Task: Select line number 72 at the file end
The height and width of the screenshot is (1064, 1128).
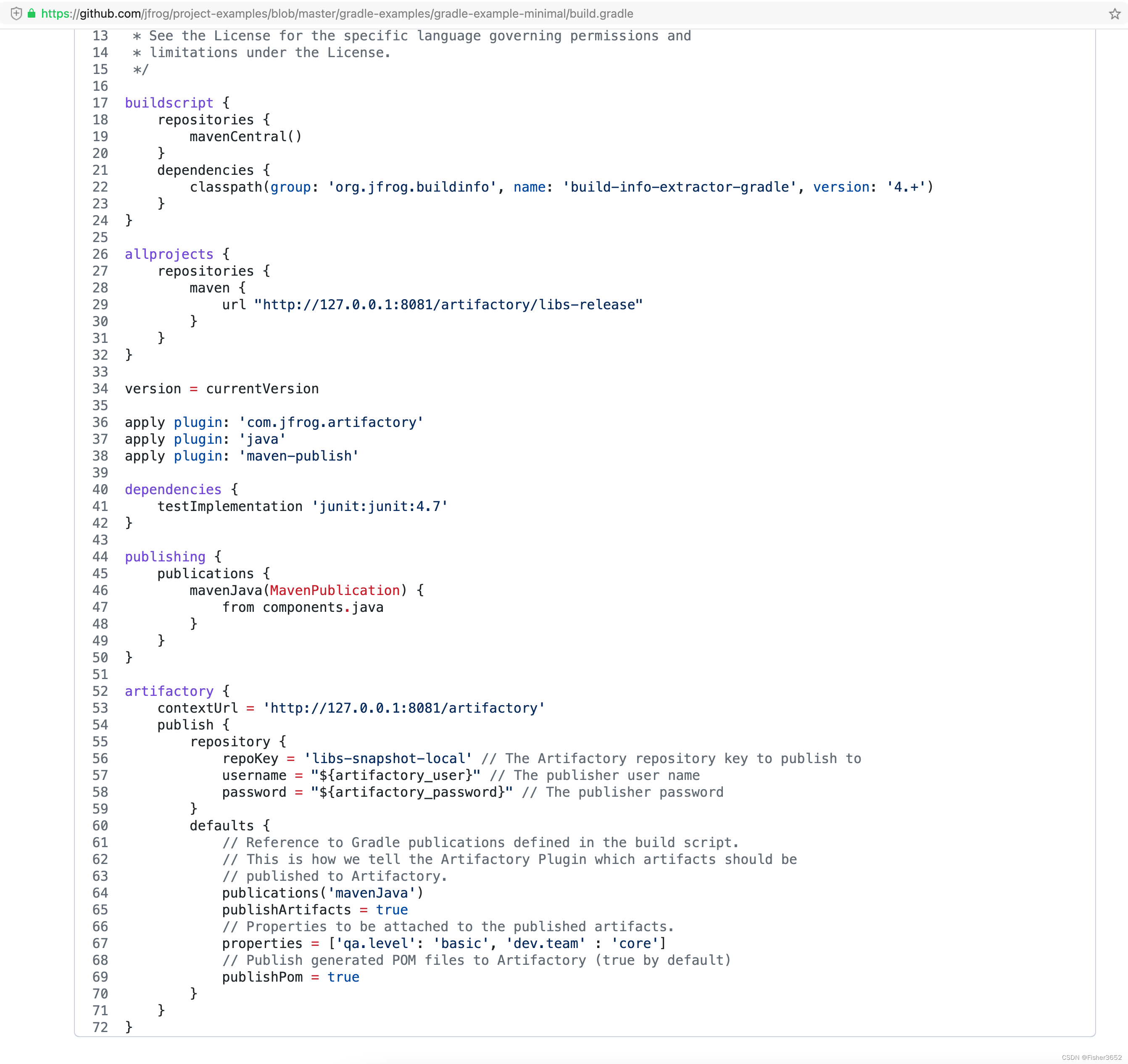Action: point(100,1028)
